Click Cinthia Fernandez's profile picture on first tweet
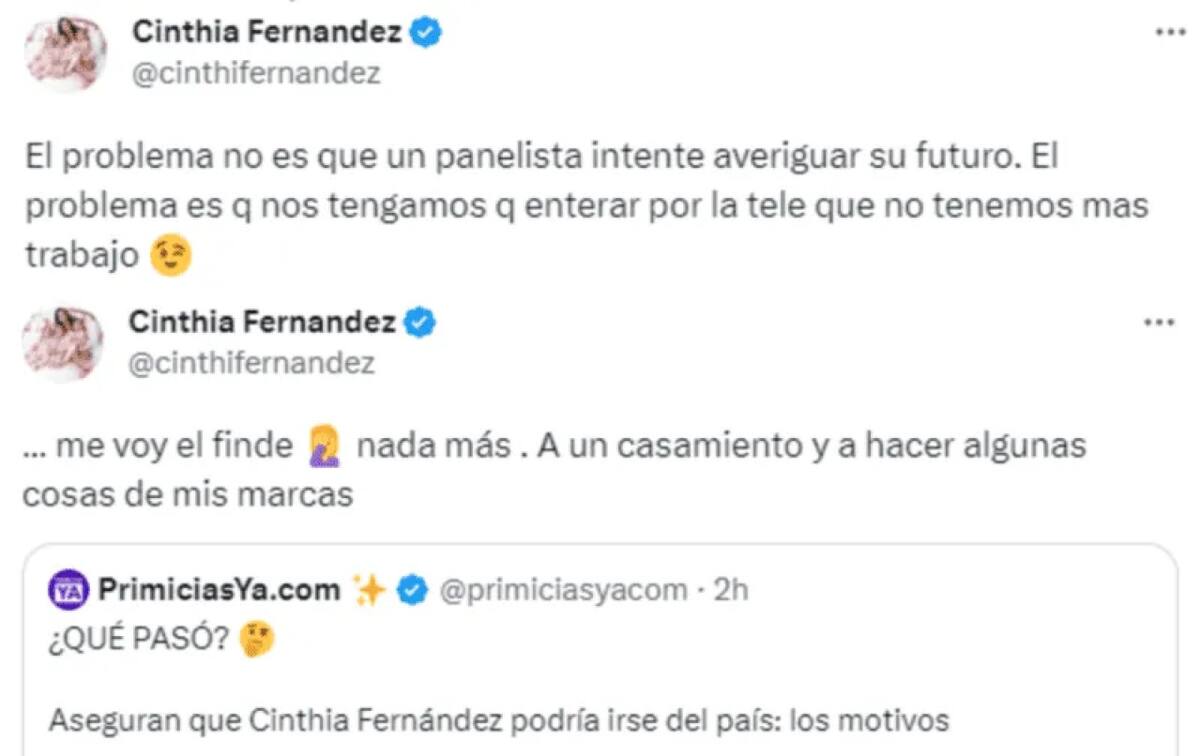This screenshot has width=1200, height=756. point(62,47)
